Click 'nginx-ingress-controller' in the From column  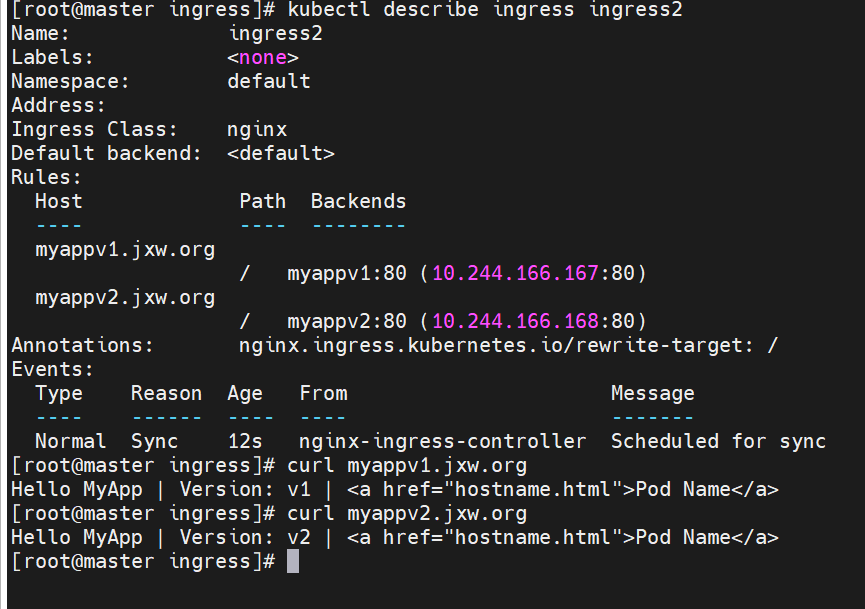[442, 442]
